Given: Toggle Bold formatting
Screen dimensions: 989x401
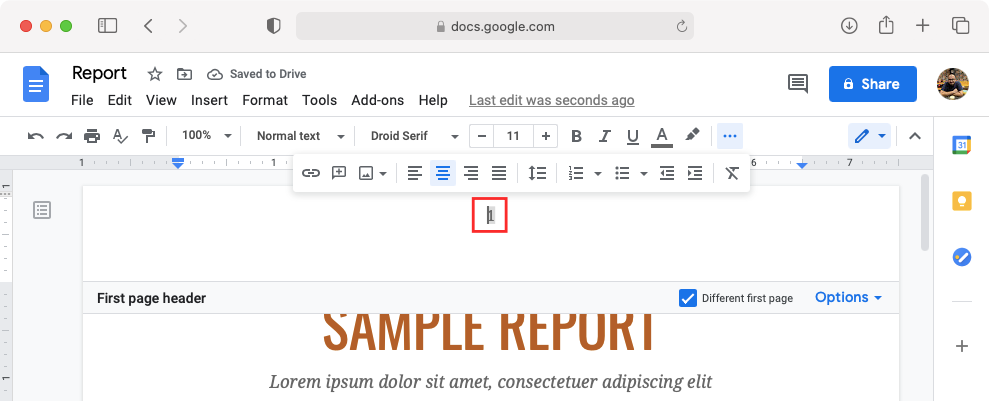Looking at the screenshot, I should [576, 136].
